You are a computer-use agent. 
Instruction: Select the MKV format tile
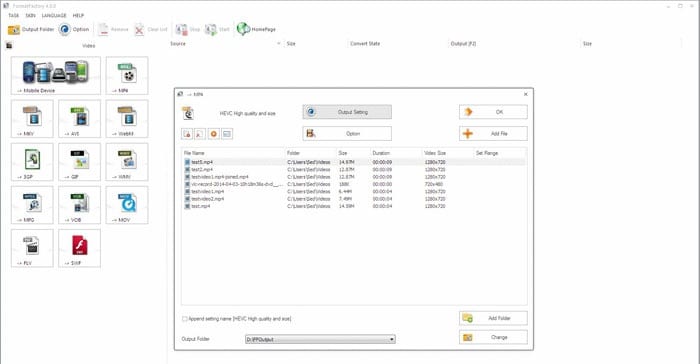32,119
